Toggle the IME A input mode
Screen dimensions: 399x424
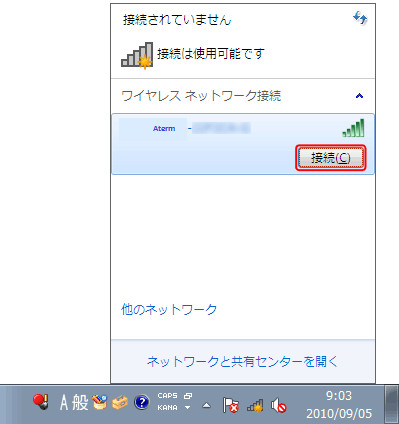(x=64, y=402)
